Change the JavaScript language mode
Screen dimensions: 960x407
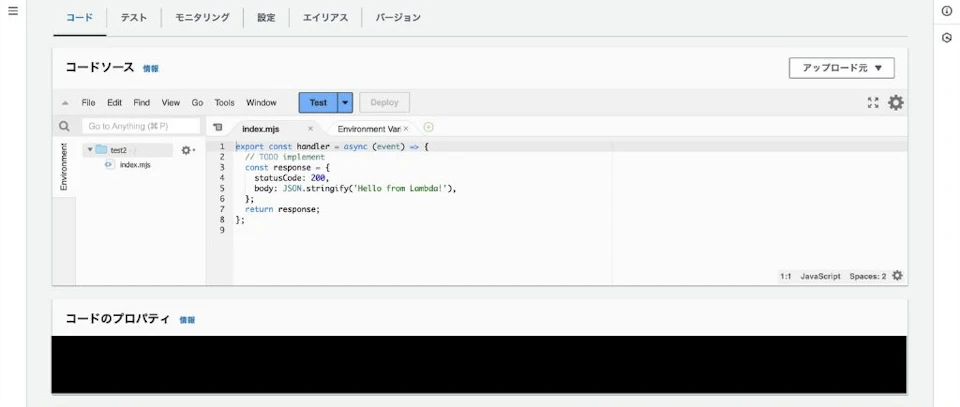(x=820, y=276)
